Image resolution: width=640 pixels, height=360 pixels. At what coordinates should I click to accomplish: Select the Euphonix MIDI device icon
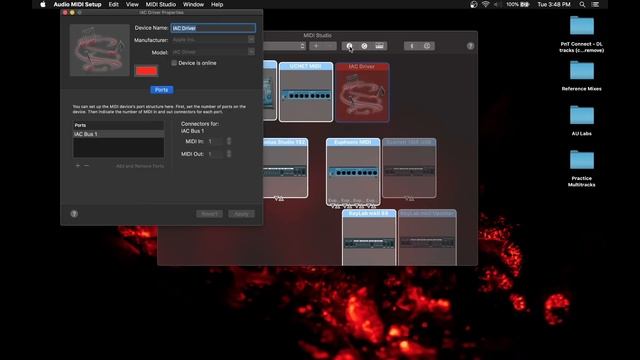353,171
